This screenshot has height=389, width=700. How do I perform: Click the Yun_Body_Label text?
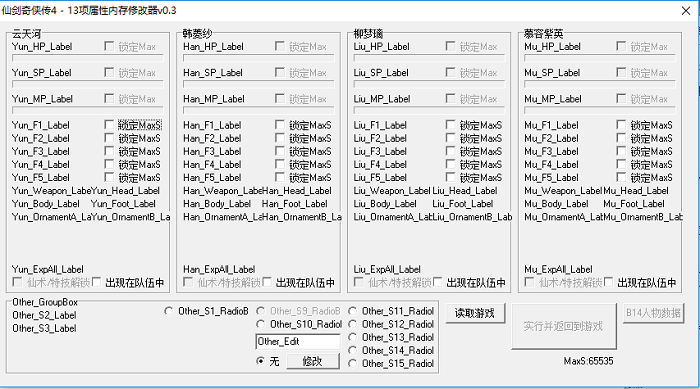[x=46, y=204]
